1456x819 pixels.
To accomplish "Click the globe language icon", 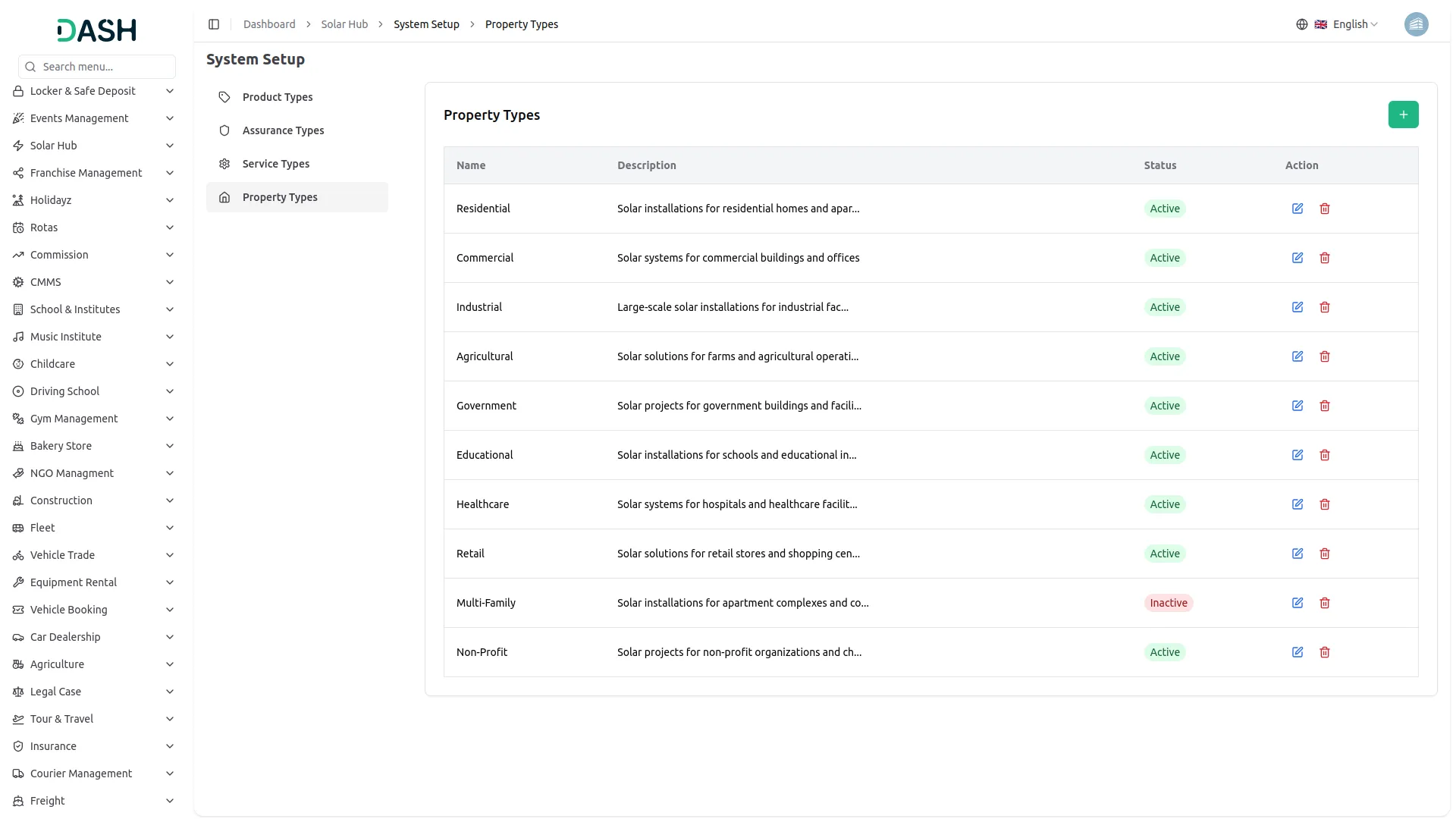I will 1302,24.
